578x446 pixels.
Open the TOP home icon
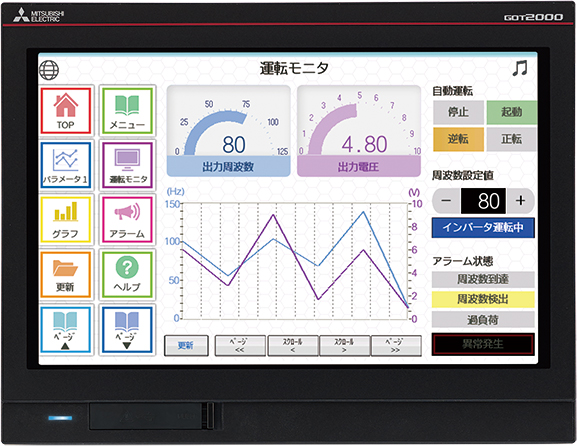pyautogui.click(x=66, y=111)
